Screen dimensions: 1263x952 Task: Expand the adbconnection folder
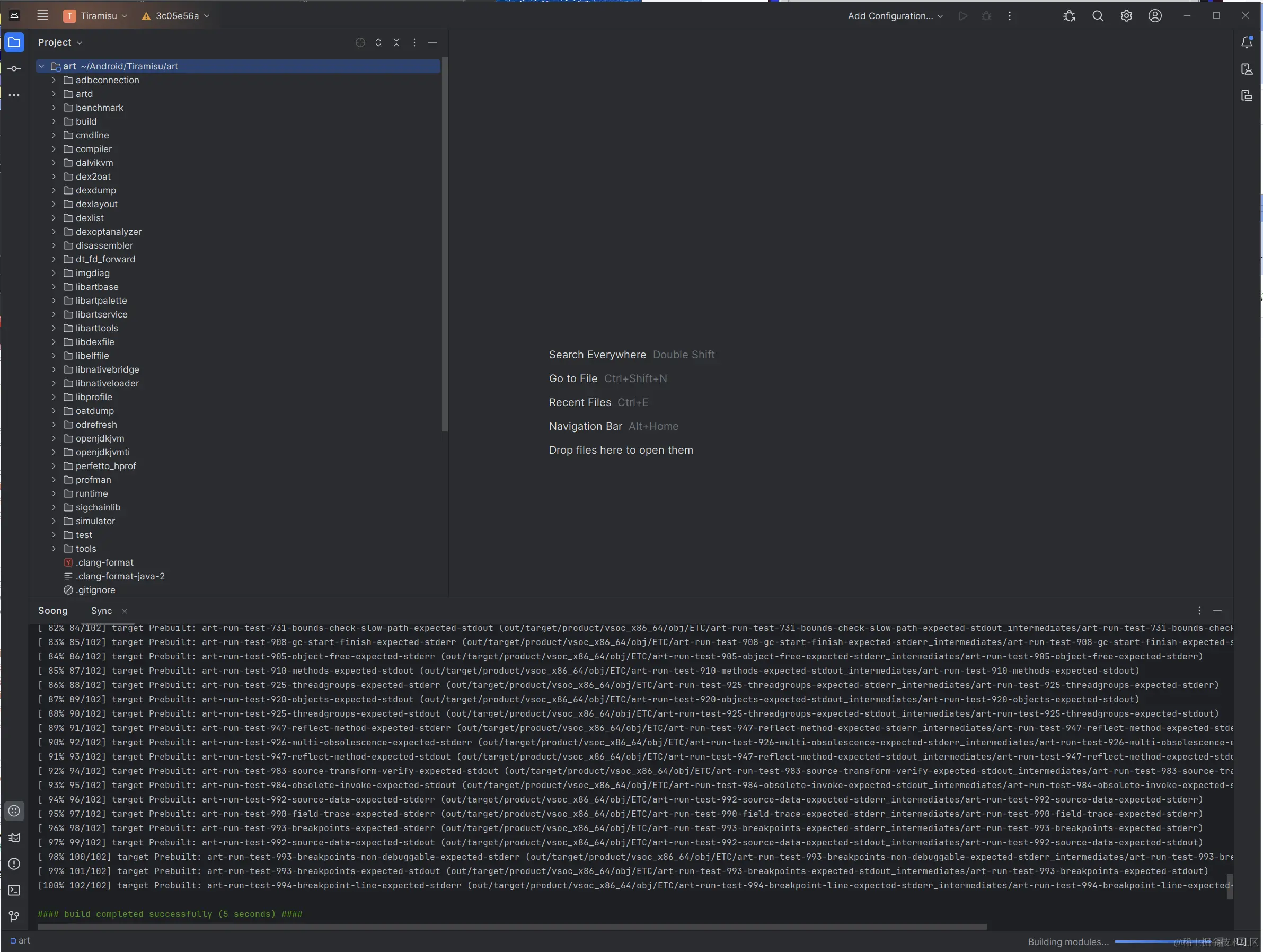tap(54, 80)
